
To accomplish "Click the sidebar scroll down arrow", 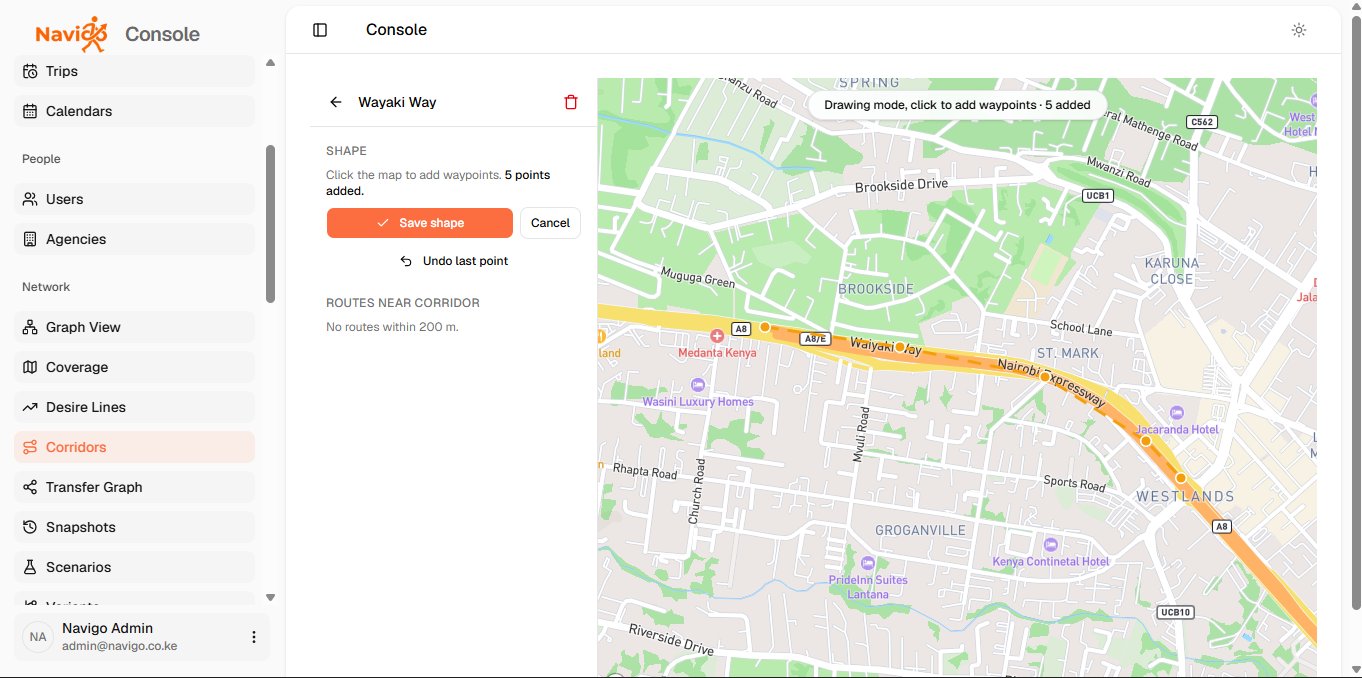I will click(x=270, y=597).
